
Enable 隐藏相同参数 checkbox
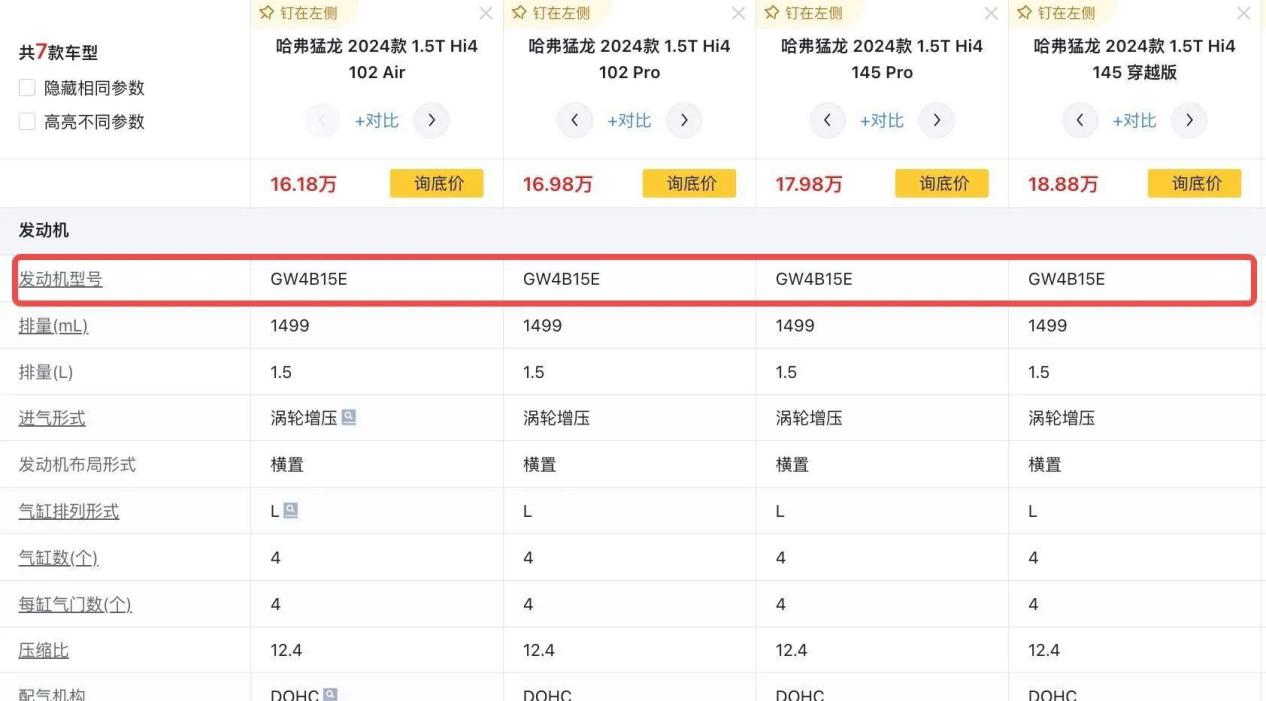[x=27, y=88]
